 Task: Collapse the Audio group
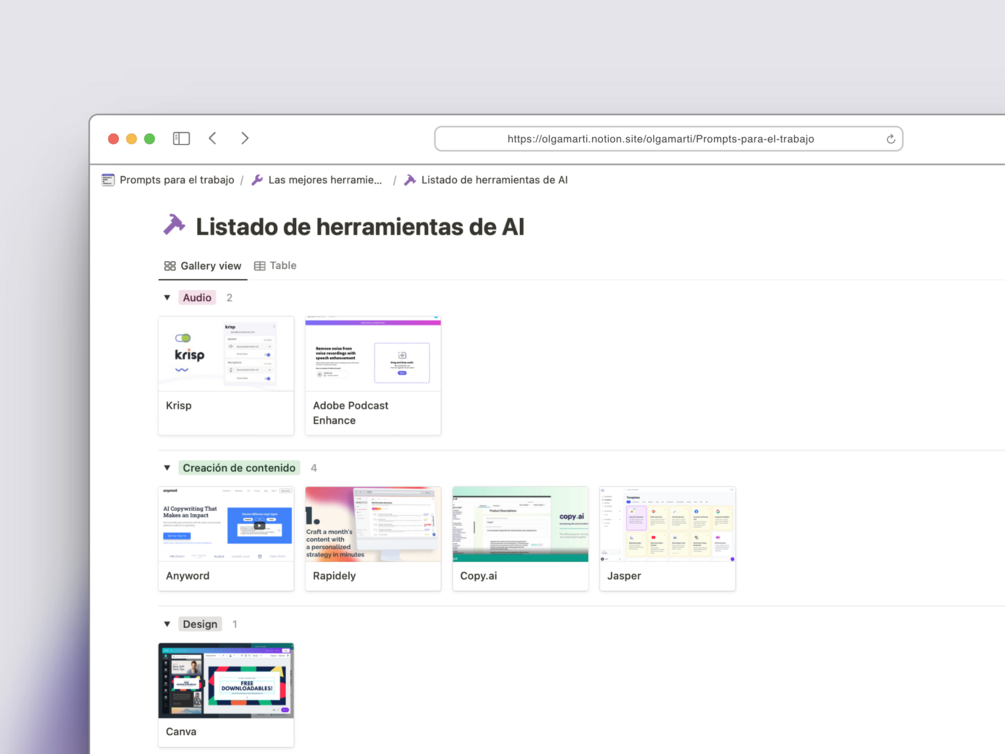click(167, 297)
